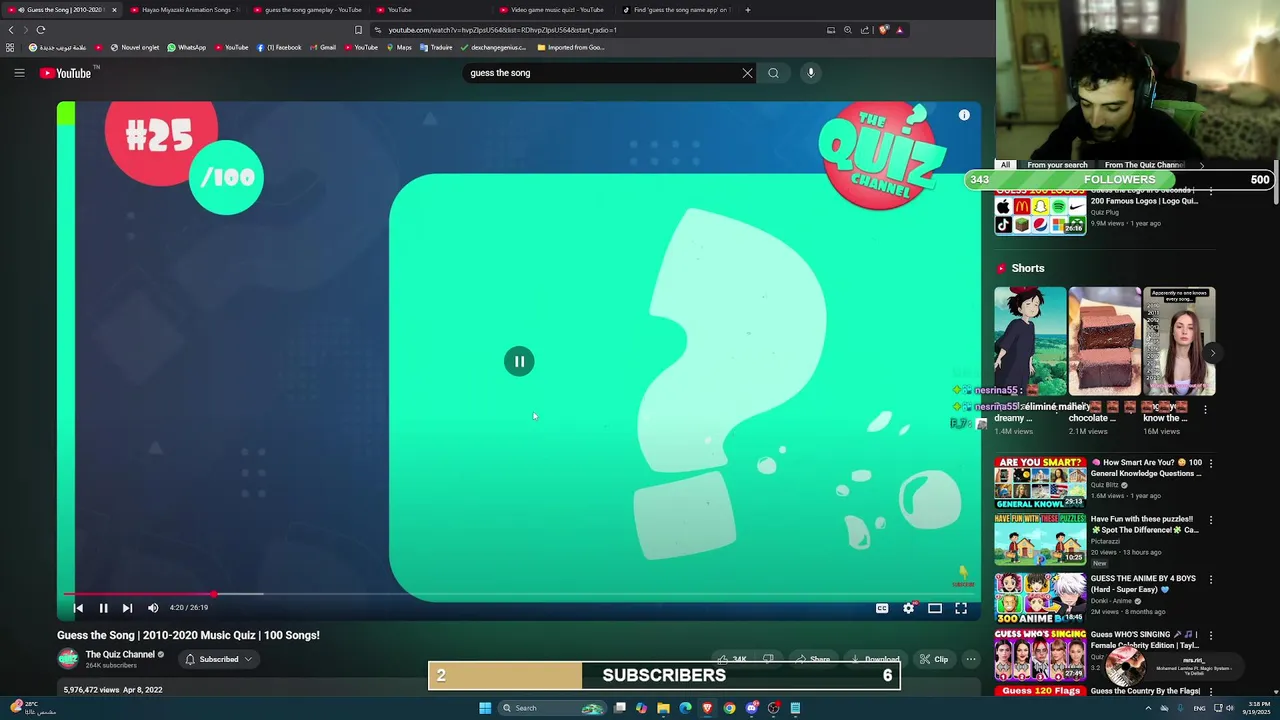Play the Have Fun with these puzzles video
The width and height of the screenshot is (1280, 720).
coord(1040,540)
